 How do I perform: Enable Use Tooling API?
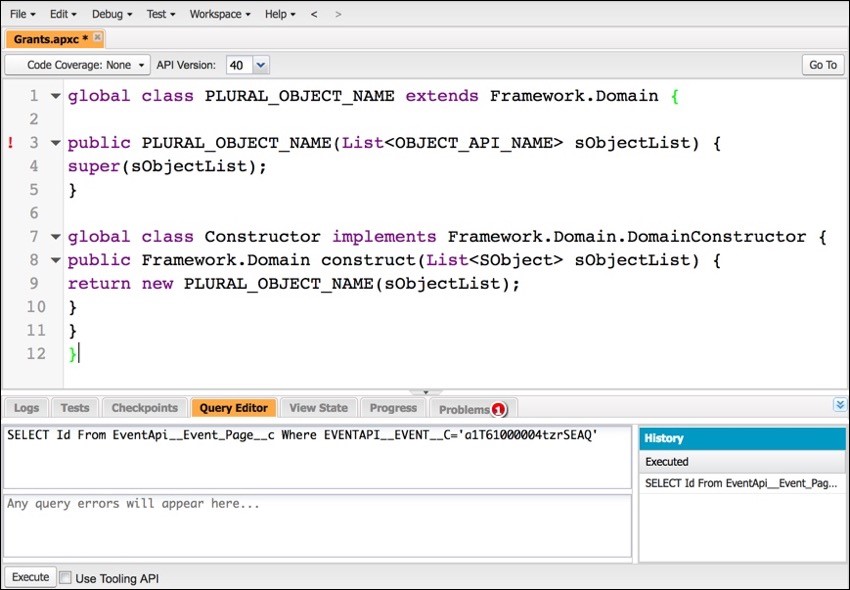(x=65, y=577)
